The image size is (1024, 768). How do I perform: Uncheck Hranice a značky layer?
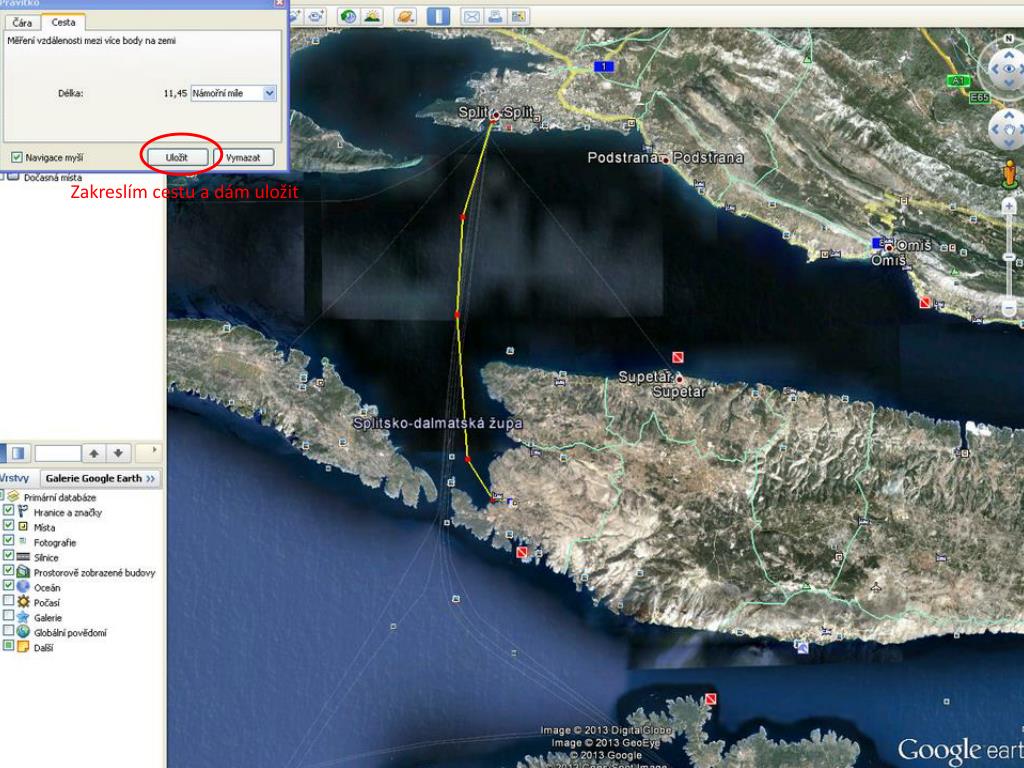click(x=8, y=510)
